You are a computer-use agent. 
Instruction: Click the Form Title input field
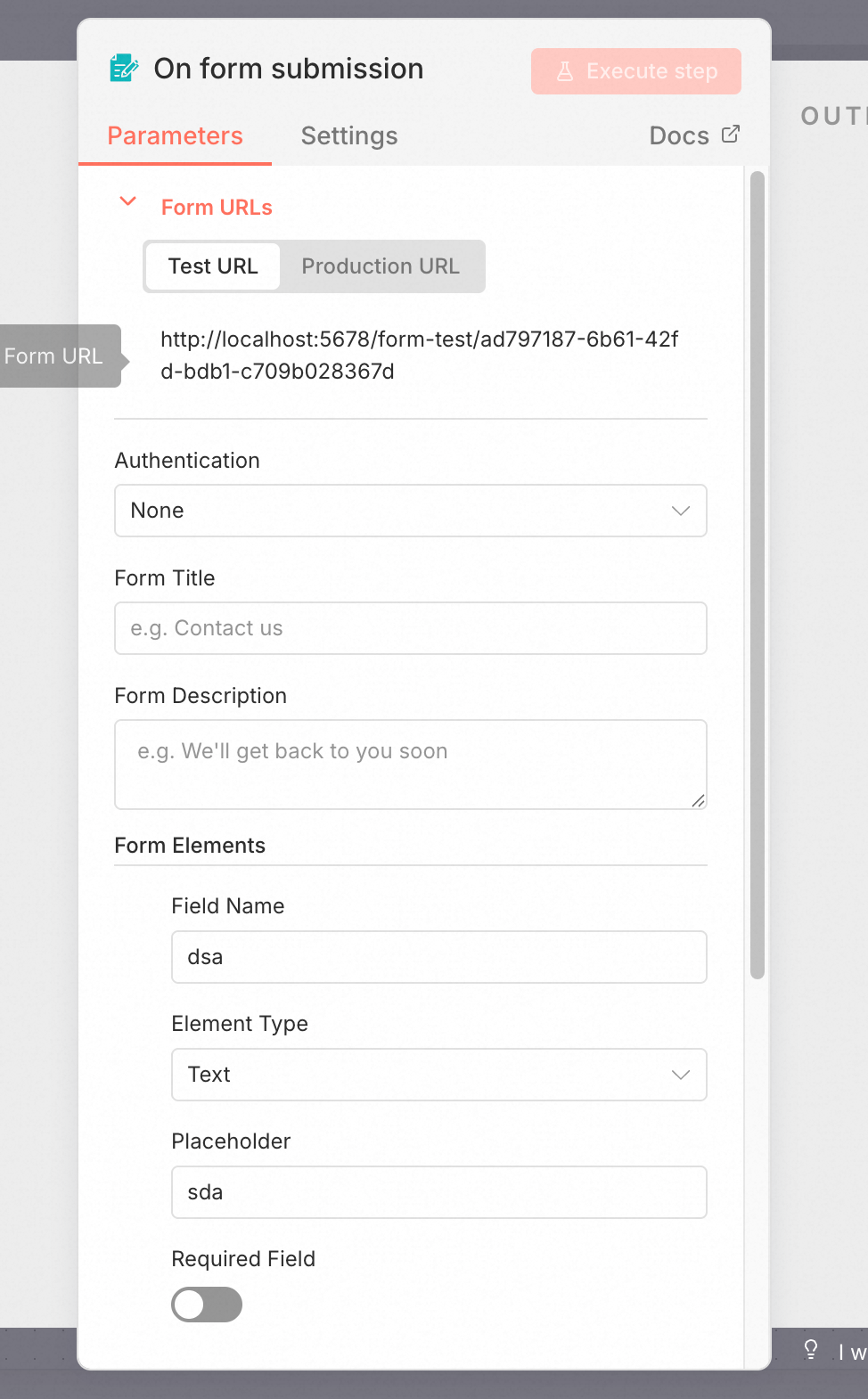(411, 628)
